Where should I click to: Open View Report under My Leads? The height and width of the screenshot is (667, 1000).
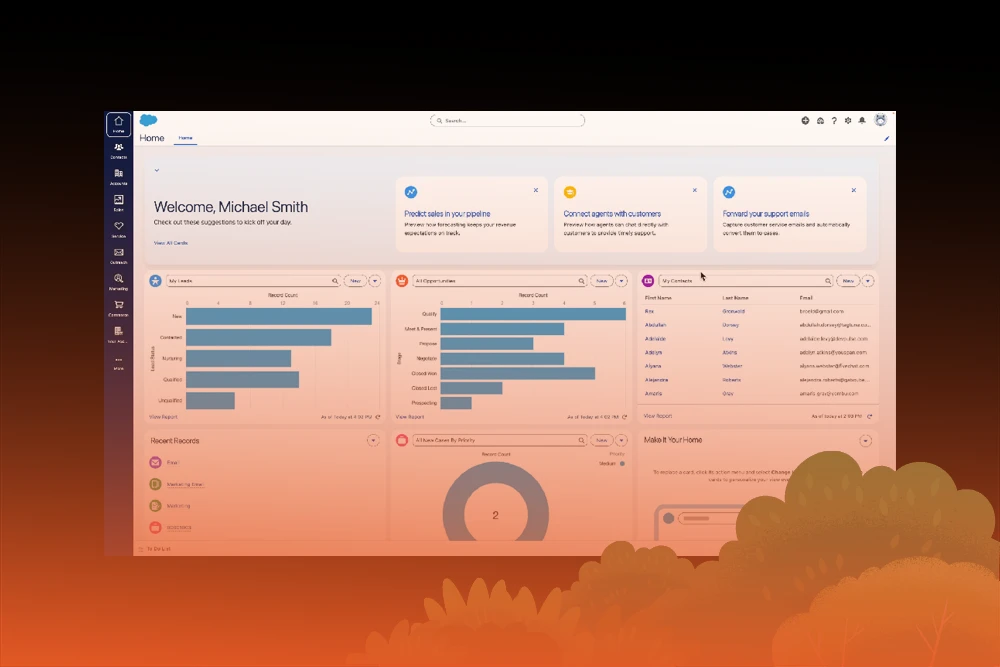(x=163, y=417)
